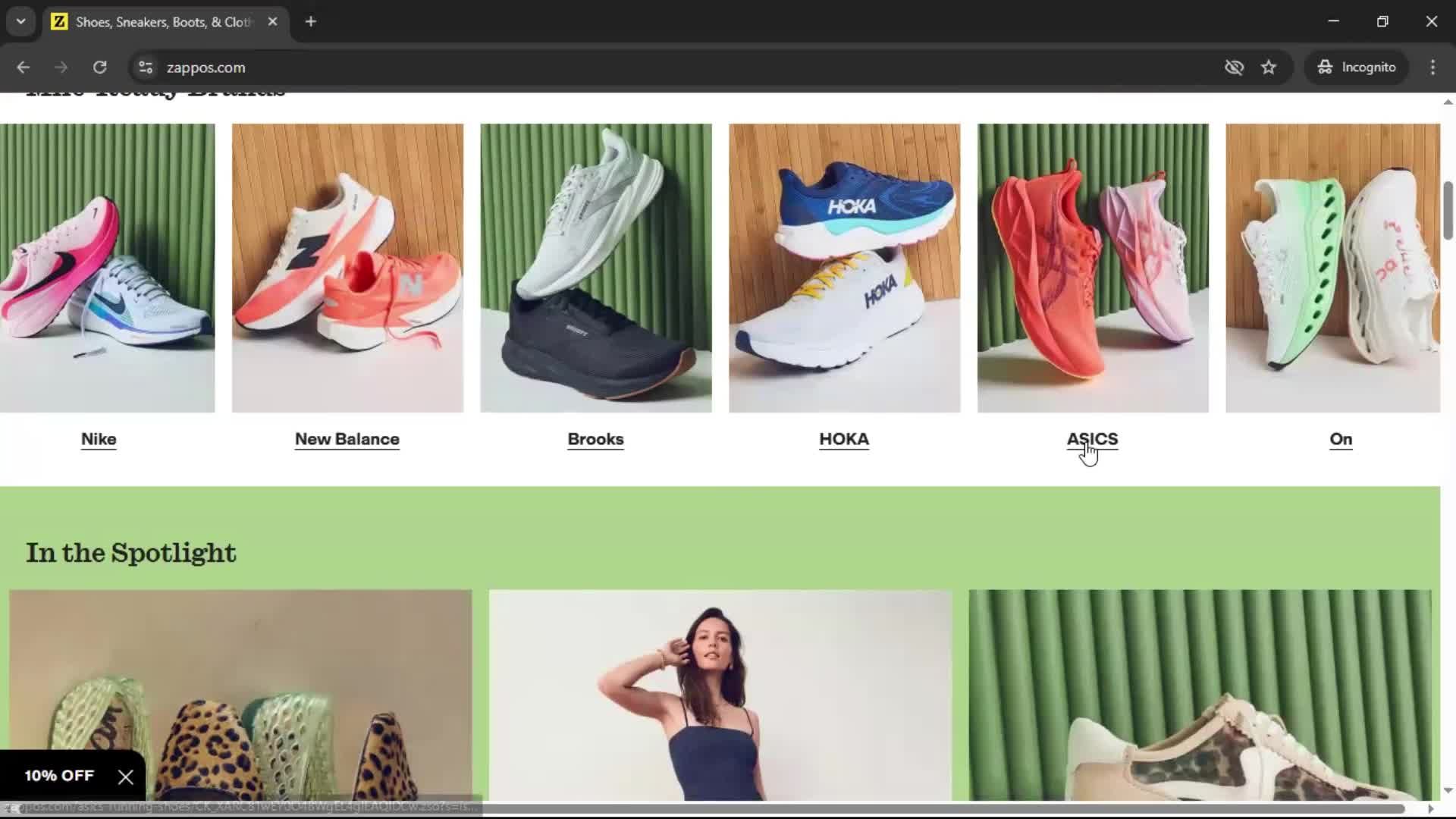Open the leopard print shoes spotlight image
Screen dimensions: 1456x819
click(240, 695)
